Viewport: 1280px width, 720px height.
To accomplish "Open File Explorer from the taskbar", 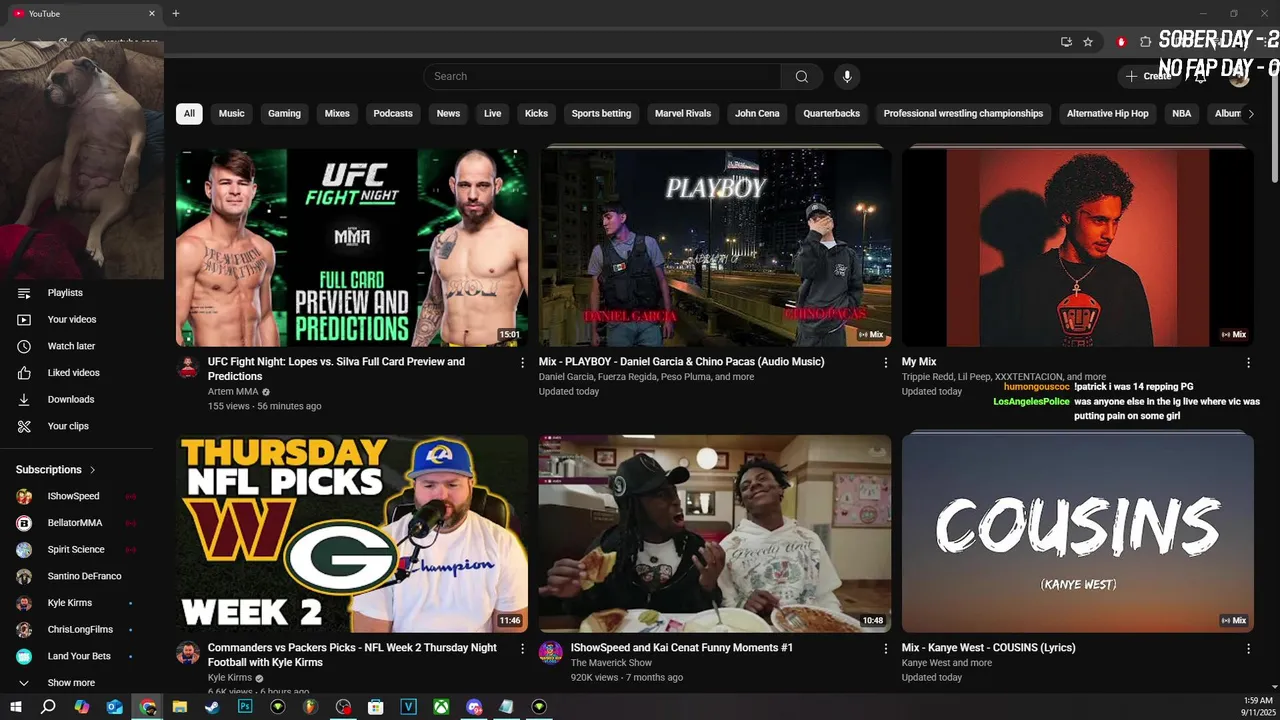I will (180, 707).
